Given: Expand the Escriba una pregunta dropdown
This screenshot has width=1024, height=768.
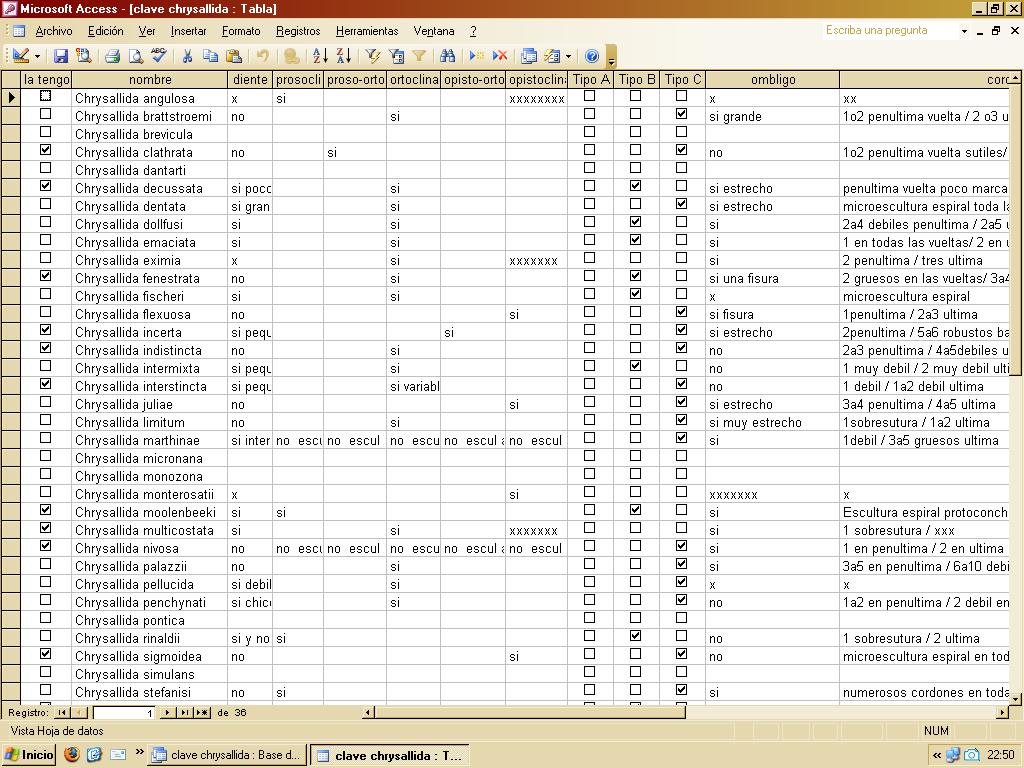Looking at the screenshot, I should point(964,31).
